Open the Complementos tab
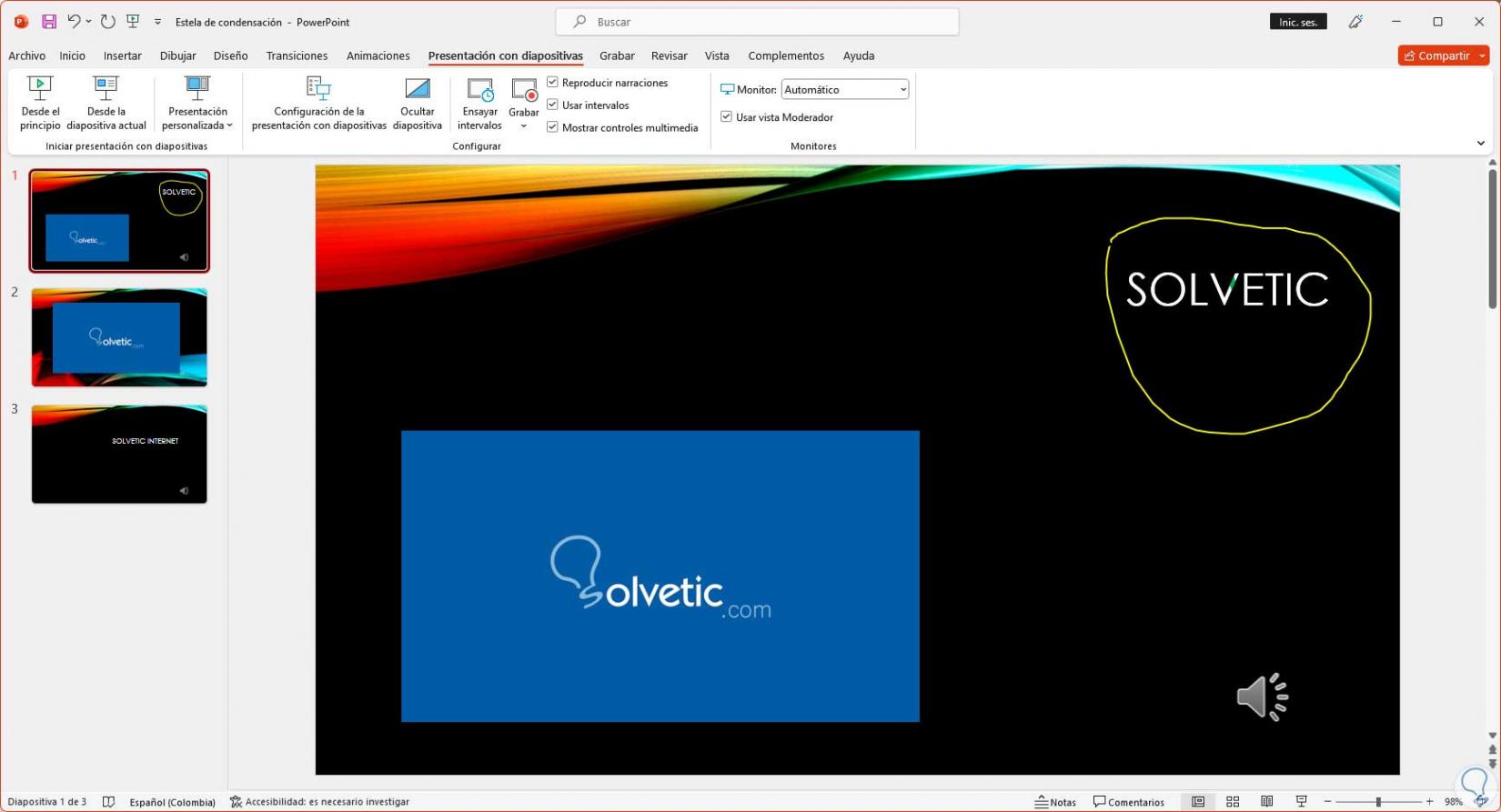This screenshot has height=812, width=1501. 786,55
